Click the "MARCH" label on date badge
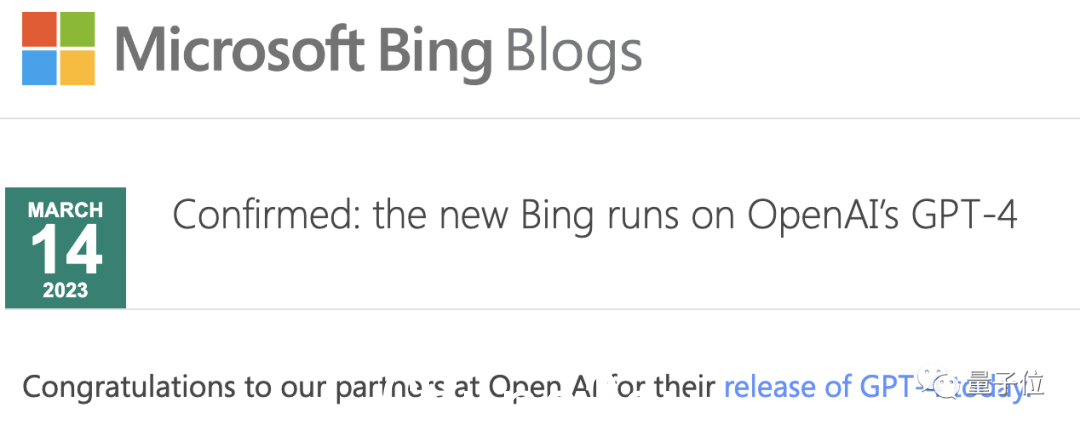This screenshot has height=431, width=1080. [x=65, y=209]
